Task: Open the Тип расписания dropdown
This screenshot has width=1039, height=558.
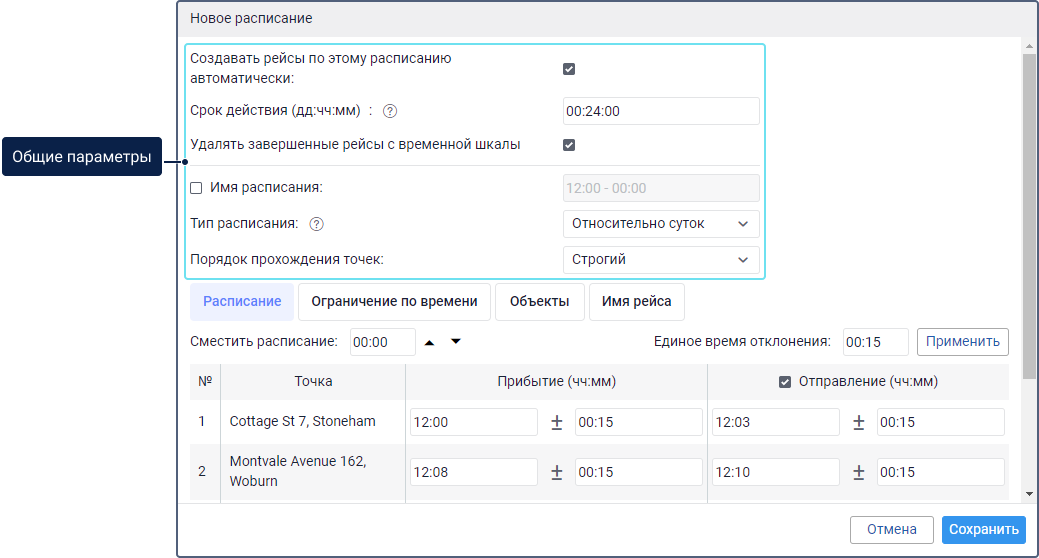Action: coord(661,224)
